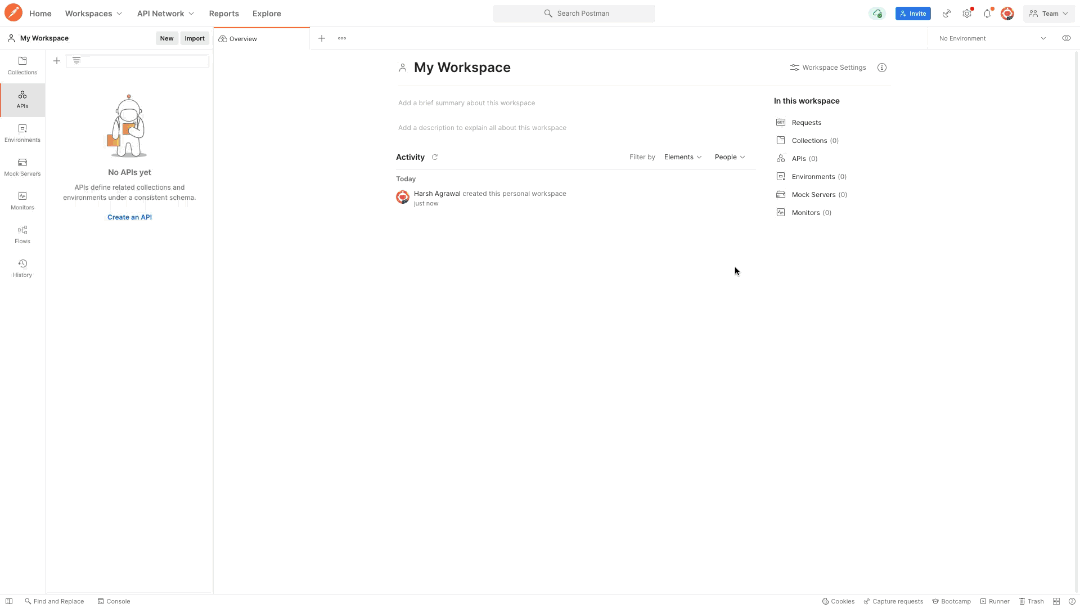This screenshot has width=1080, height=608.
Task: Open Find and Replace
Action: [54, 601]
